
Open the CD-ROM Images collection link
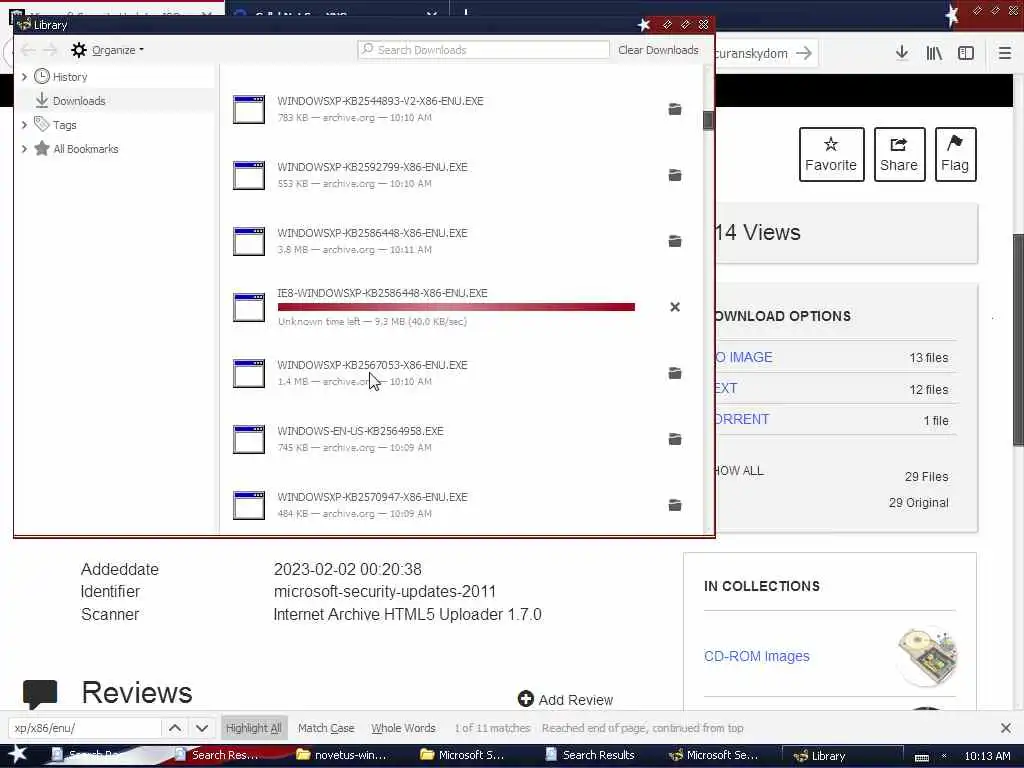(x=756, y=656)
